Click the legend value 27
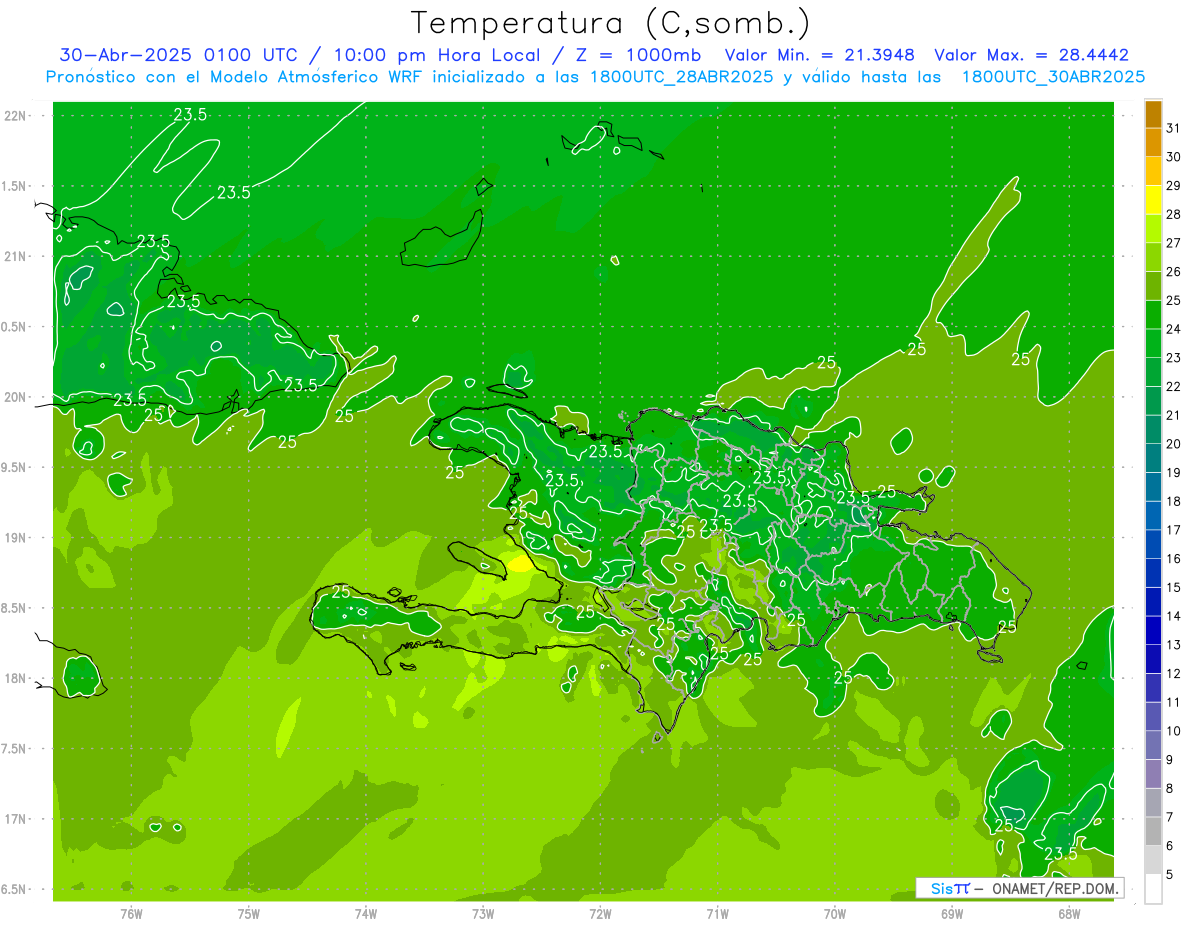 1173,243
